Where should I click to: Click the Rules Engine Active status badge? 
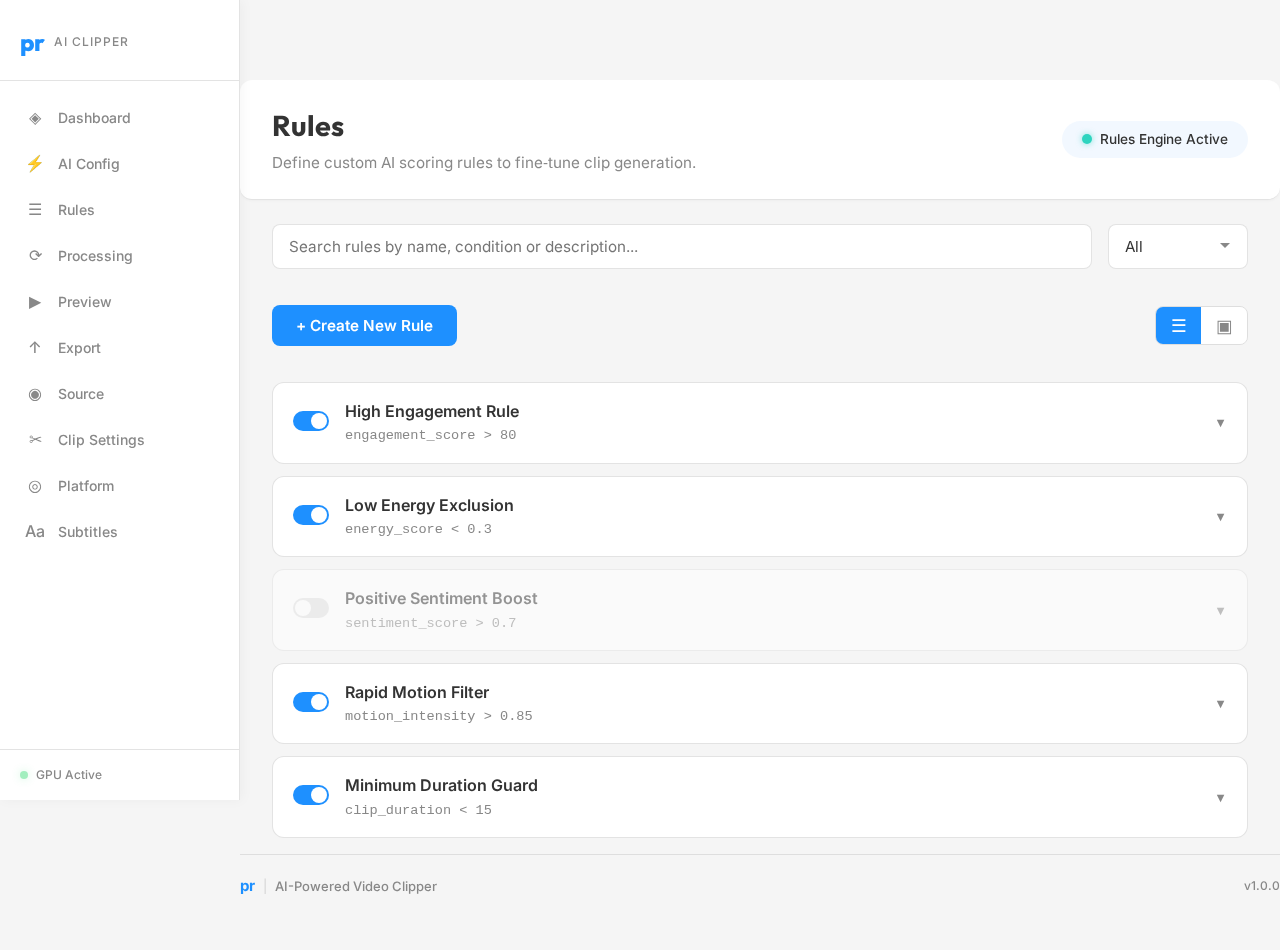[1155, 139]
